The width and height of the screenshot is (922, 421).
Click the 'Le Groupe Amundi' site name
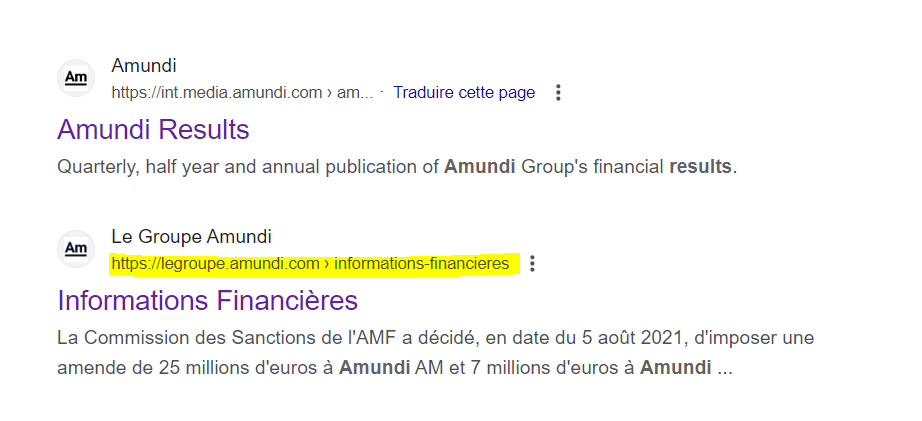pos(192,236)
